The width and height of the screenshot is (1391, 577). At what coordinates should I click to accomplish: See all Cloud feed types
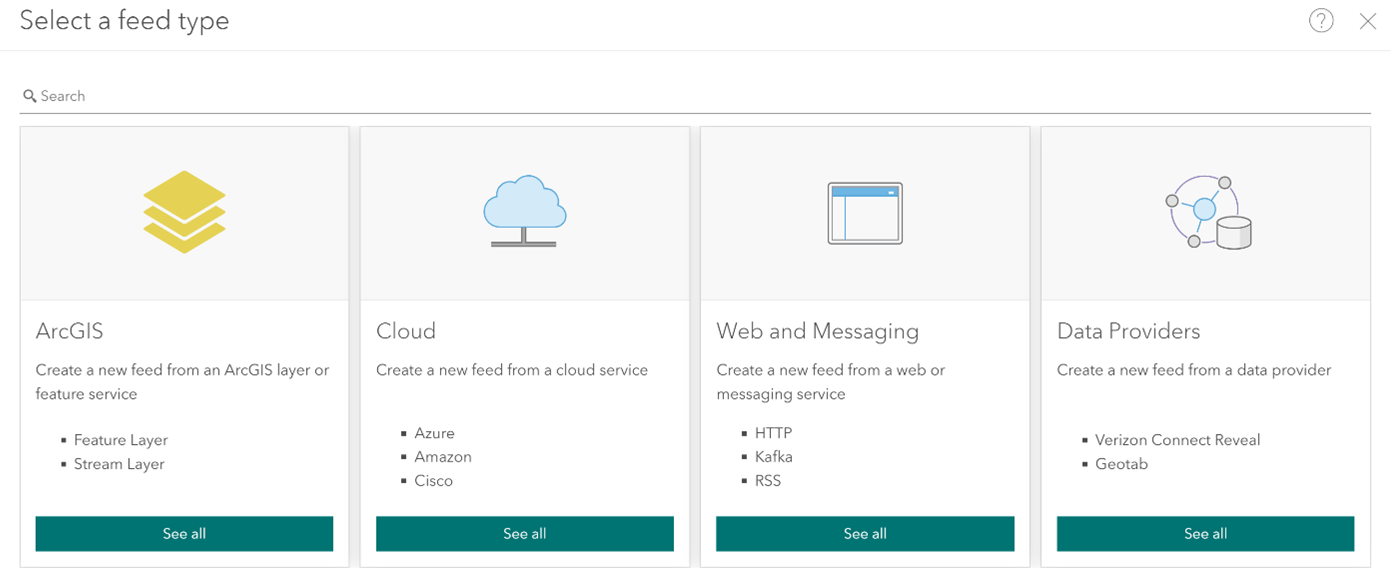pos(525,534)
